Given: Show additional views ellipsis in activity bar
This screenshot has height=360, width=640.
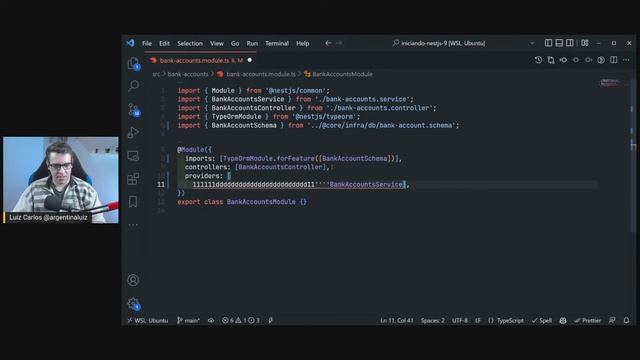Looking at the screenshot, I should 133,224.
